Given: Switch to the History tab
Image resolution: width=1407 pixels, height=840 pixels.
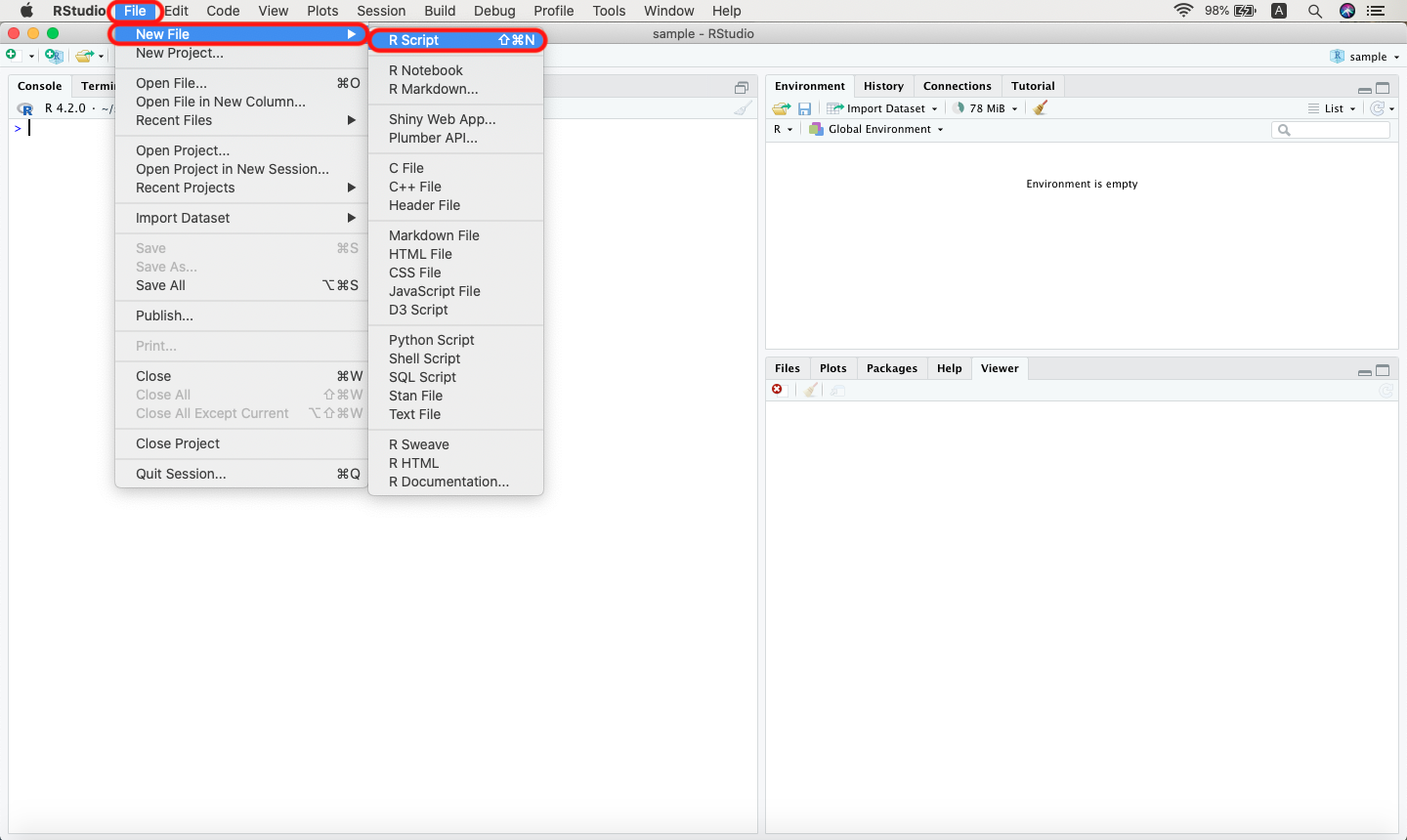Looking at the screenshot, I should pyautogui.click(x=883, y=86).
